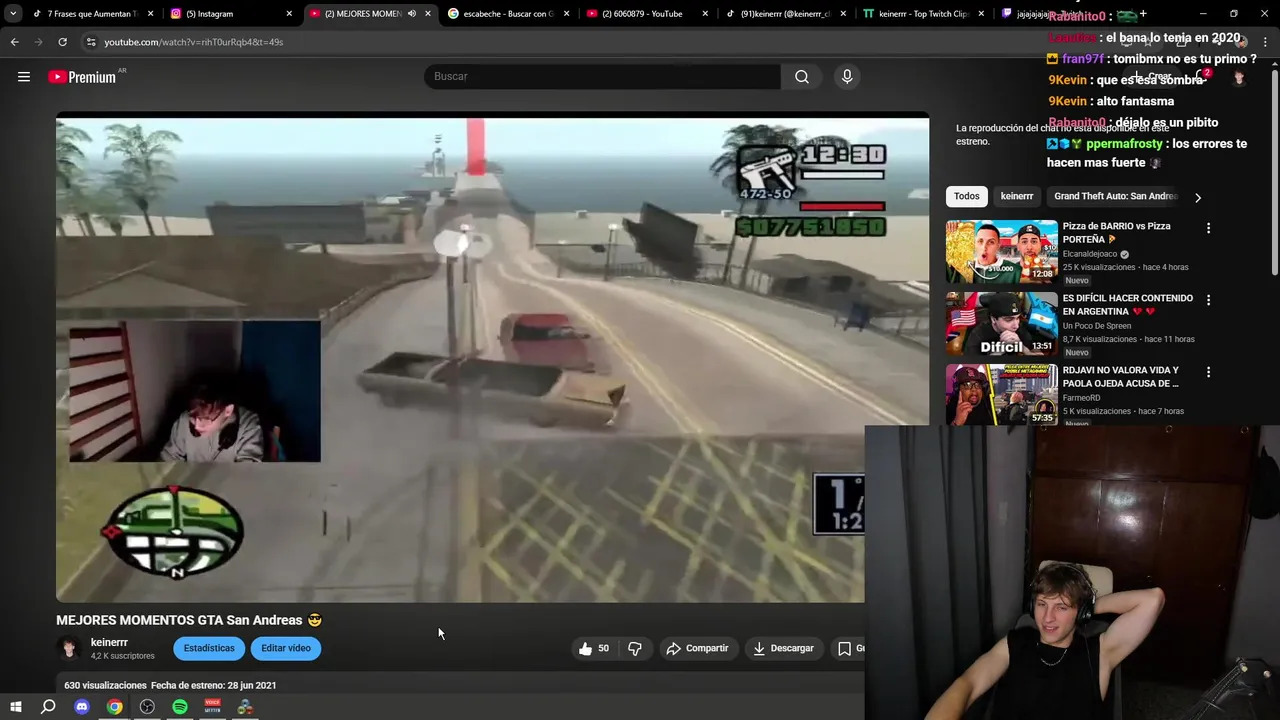This screenshot has height=720, width=1280.
Task: Open Estadísticas for this video
Action: point(209,648)
